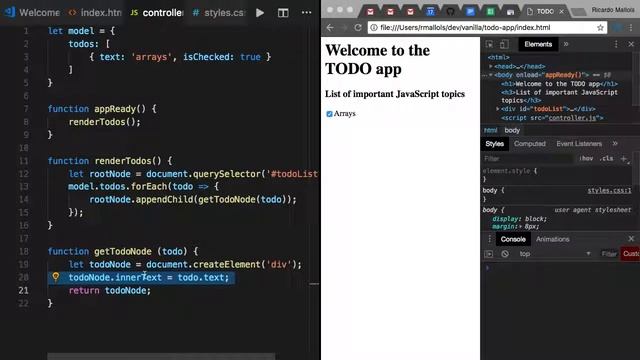Close the DevTools panel
Image resolution: width=640 pixels, height=360 pixels.
[631, 44]
